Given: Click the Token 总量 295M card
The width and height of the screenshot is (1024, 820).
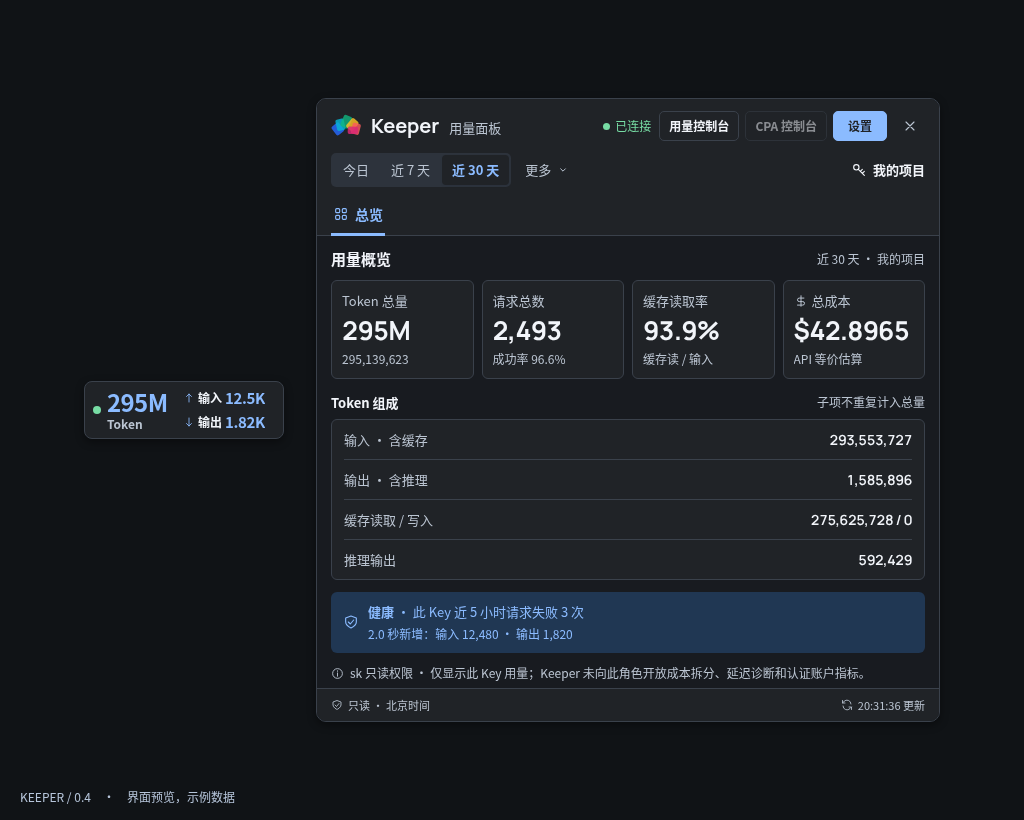Looking at the screenshot, I should point(402,330).
